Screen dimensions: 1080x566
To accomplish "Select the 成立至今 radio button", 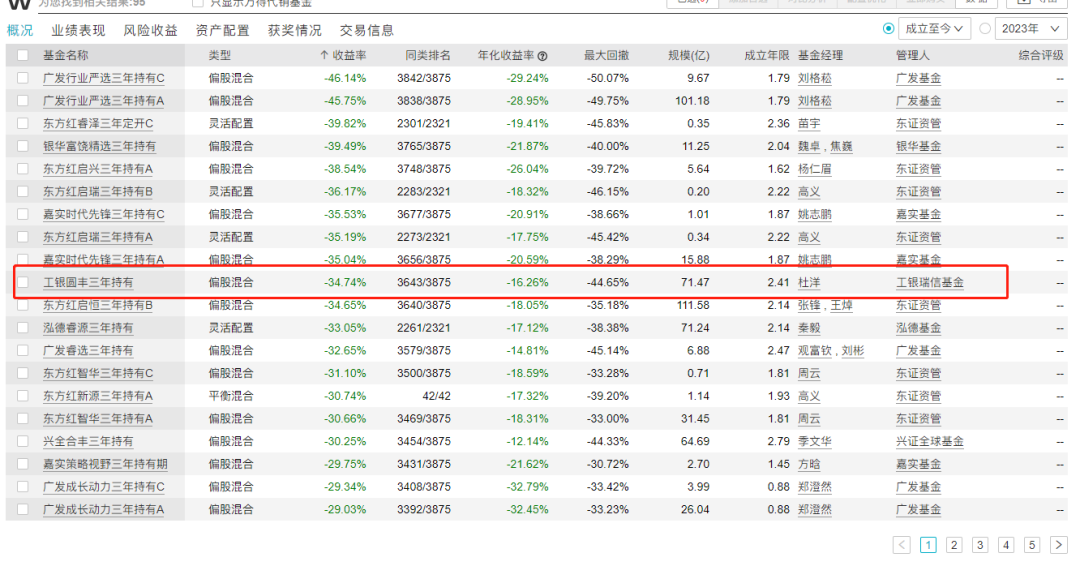I will tap(889, 29).
